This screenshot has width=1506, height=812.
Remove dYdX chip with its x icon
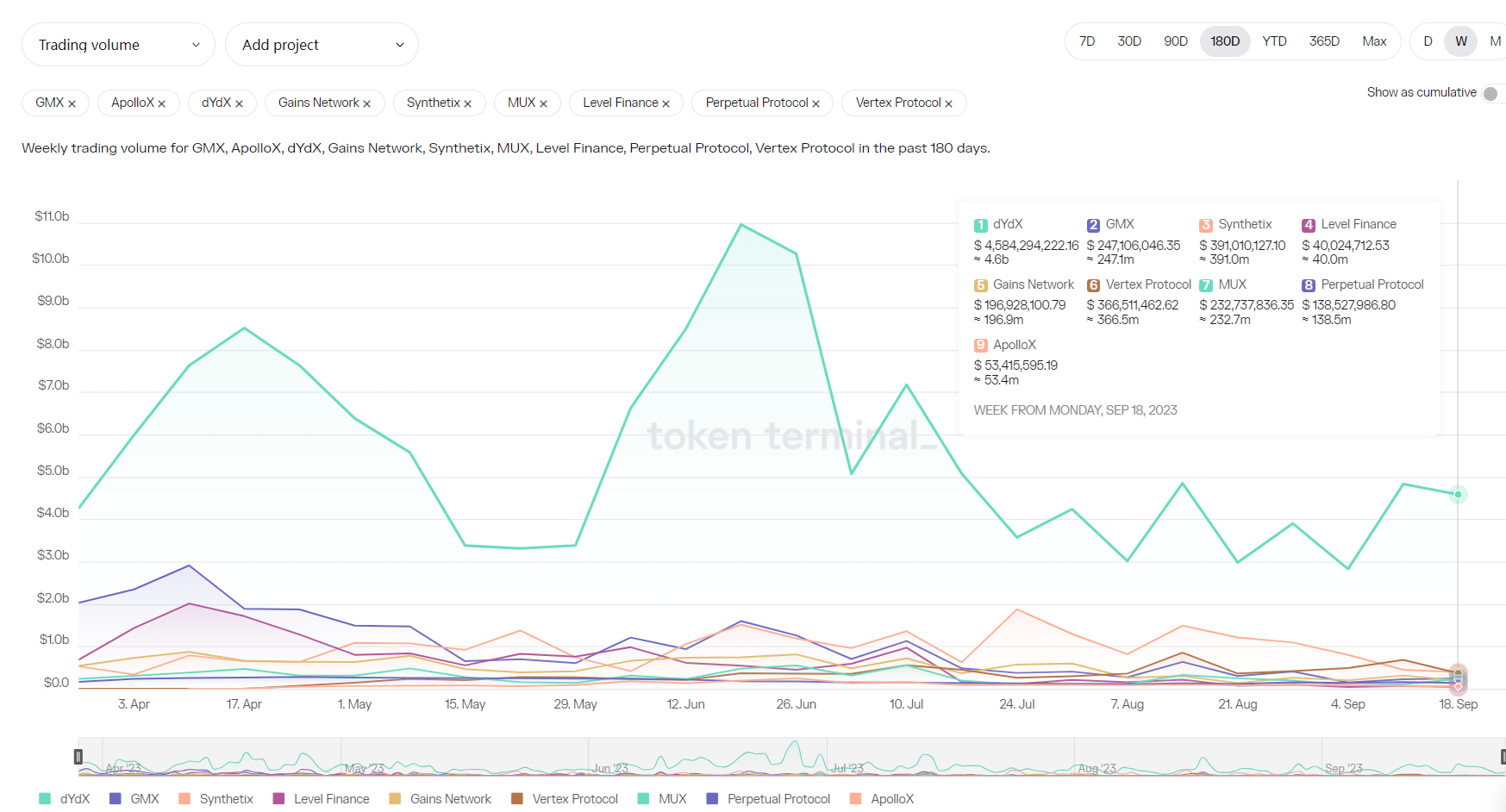(239, 103)
